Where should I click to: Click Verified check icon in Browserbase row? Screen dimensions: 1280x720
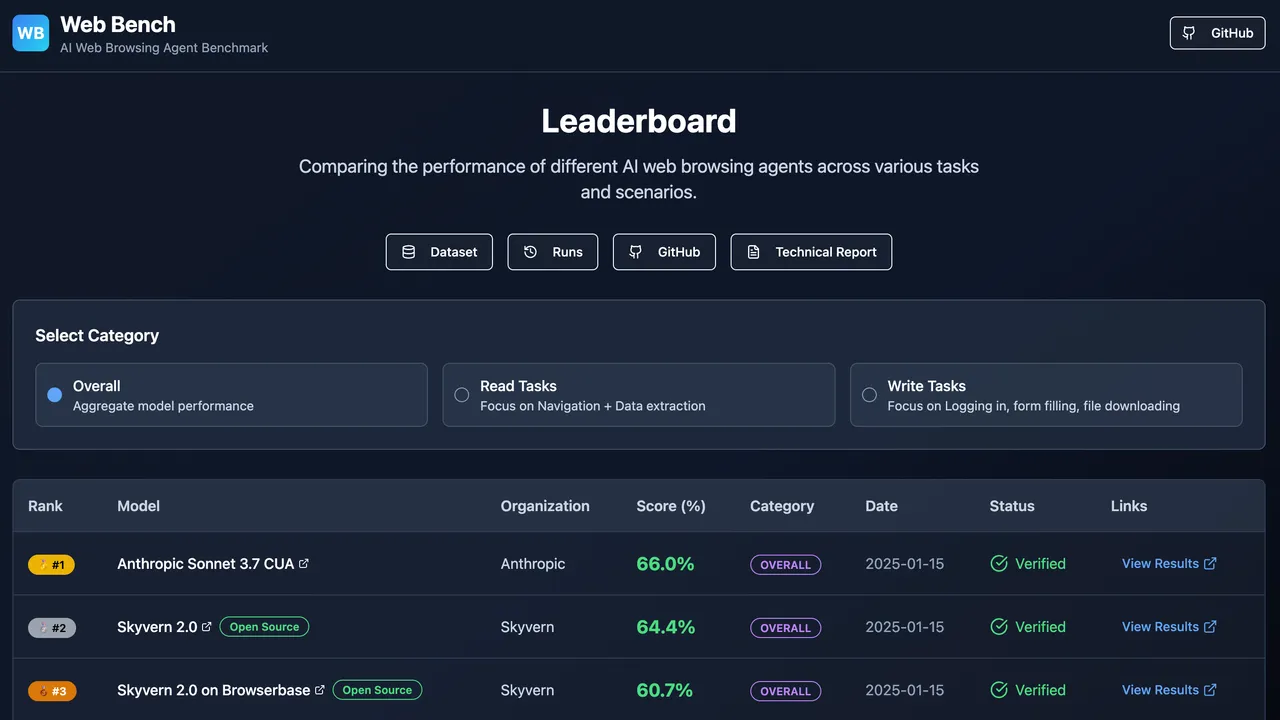coord(999,690)
